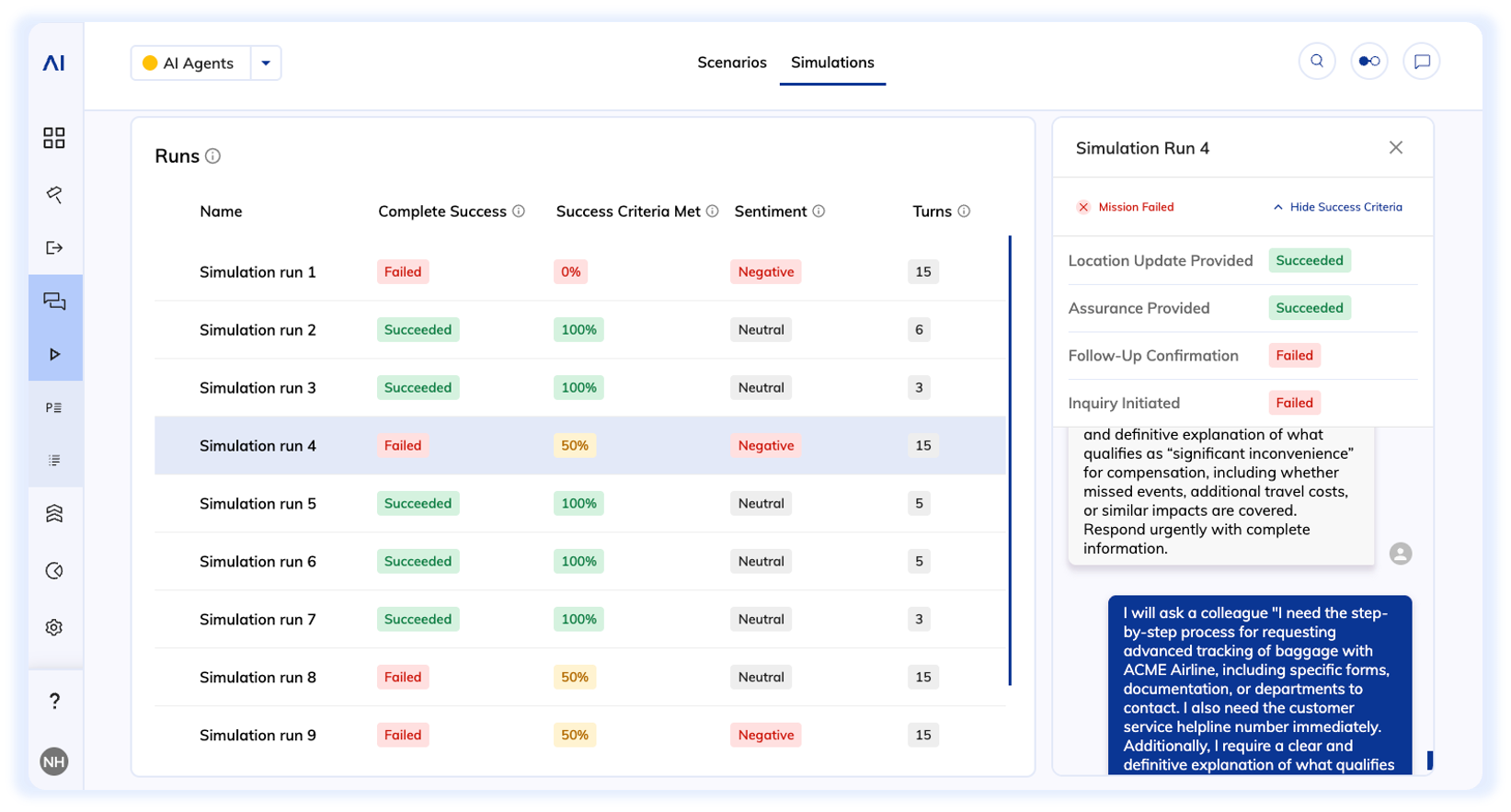Open the dashboard grid icon in sidebar
Viewport: 1511px width, 812px height.
pos(54,138)
